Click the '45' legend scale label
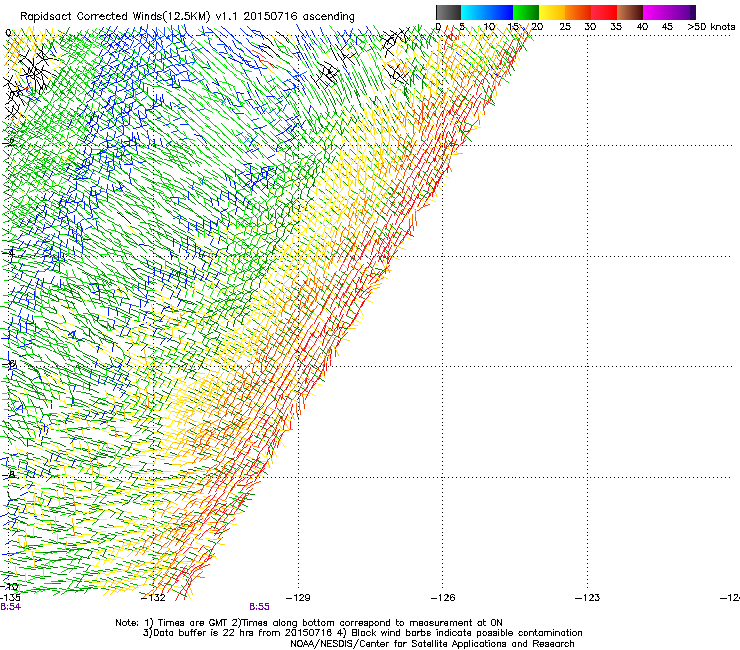 click(x=667, y=27)
